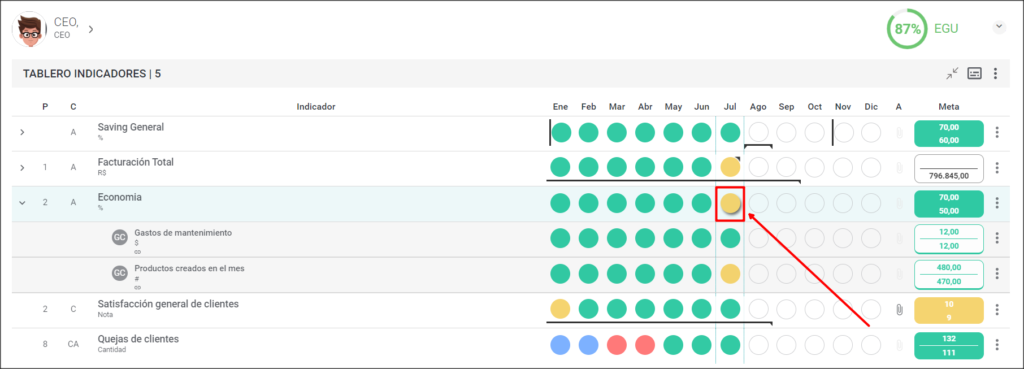The image size is (1024, 369).
Task: Open the Saving General indicator name
Action: 131,127
